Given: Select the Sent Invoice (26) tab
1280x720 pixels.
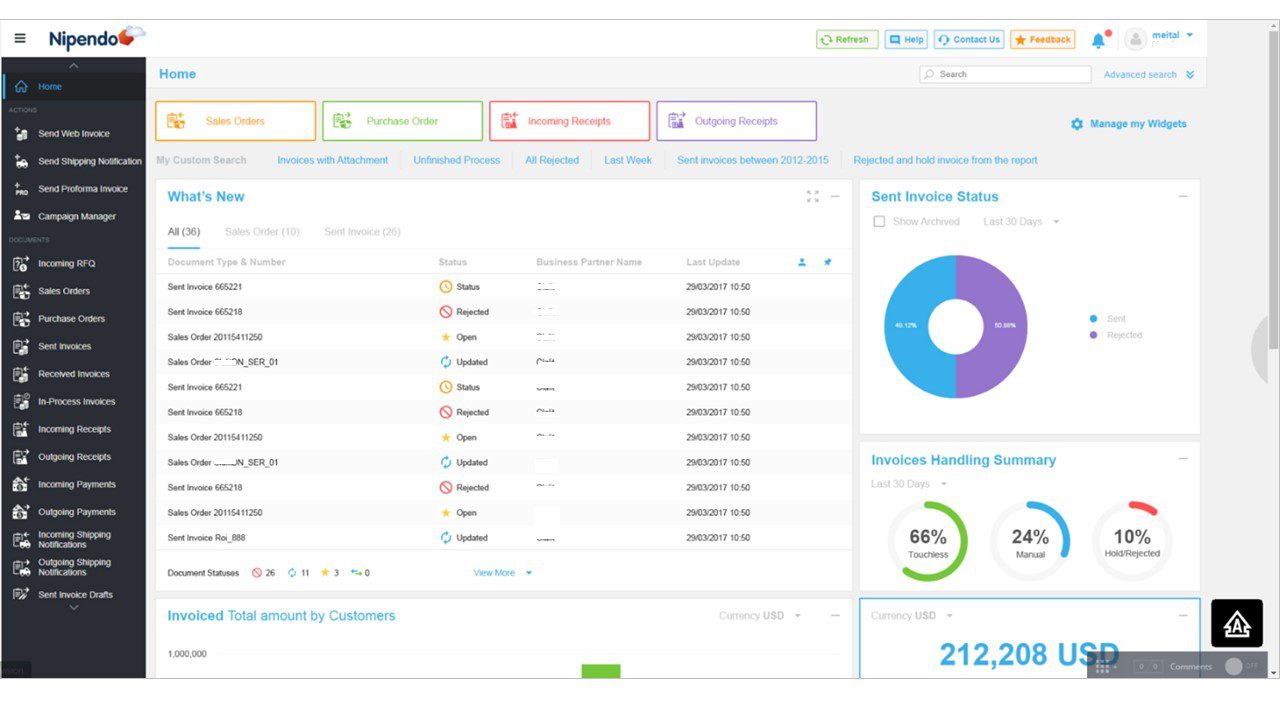Looking at the screenshot, I should 362,232.
